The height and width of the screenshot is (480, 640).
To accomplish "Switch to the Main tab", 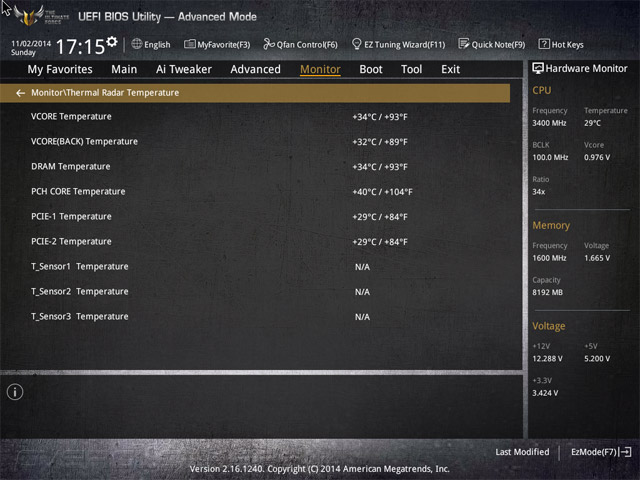I will pyautogui.click(x=124, y=69).
